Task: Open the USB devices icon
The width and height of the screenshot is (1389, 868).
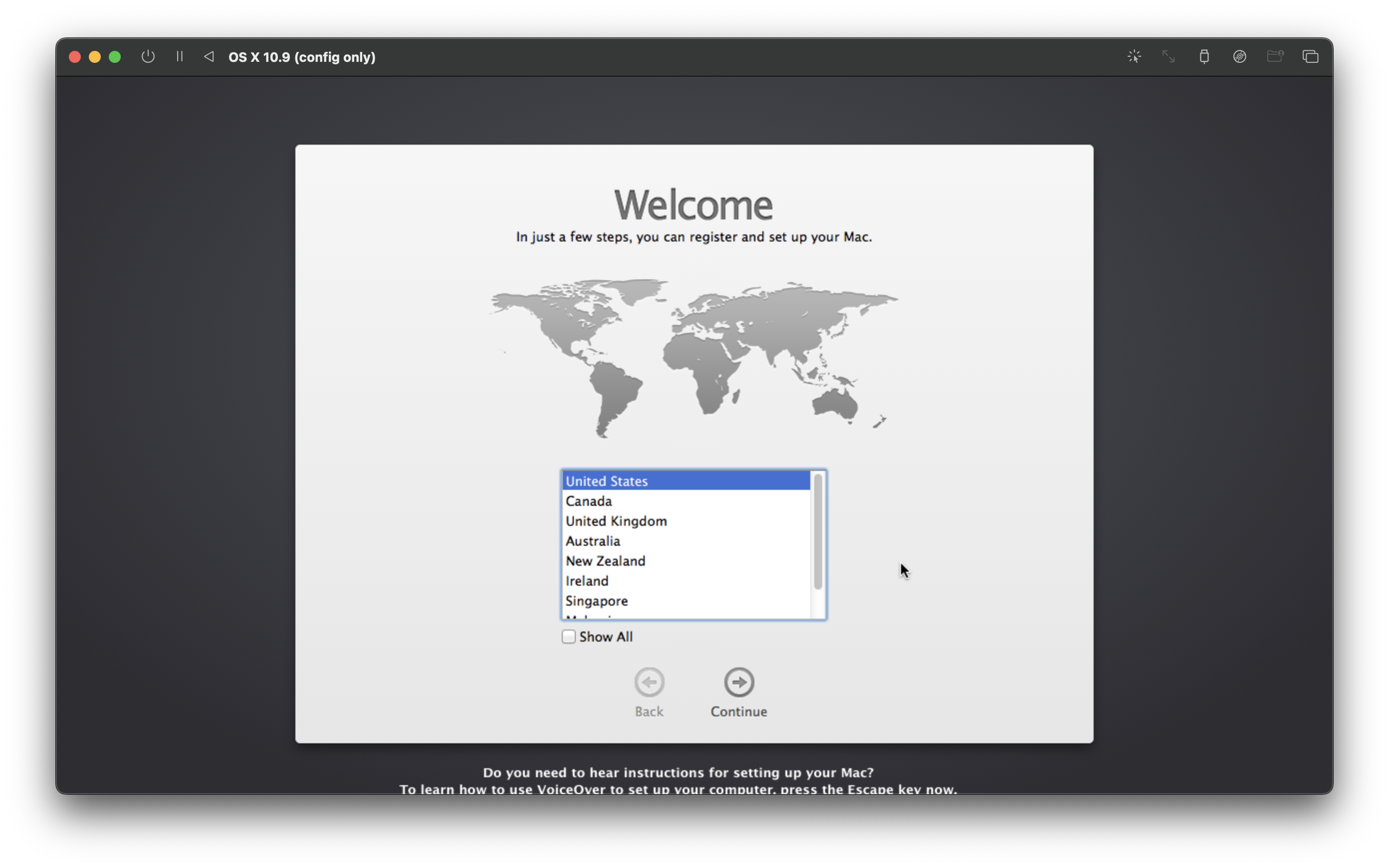Action: (1204, 57)
